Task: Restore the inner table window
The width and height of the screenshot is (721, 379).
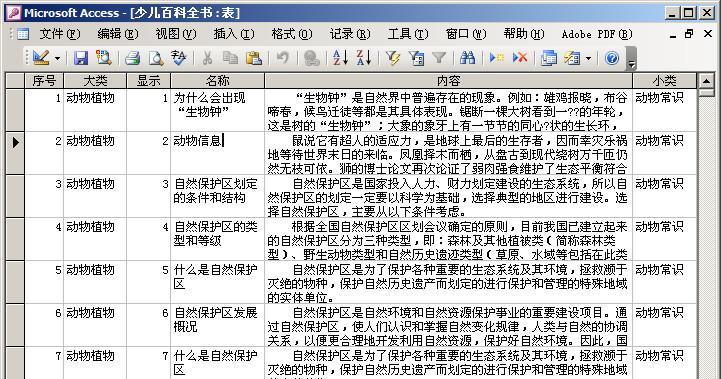Action: [689, 34]
